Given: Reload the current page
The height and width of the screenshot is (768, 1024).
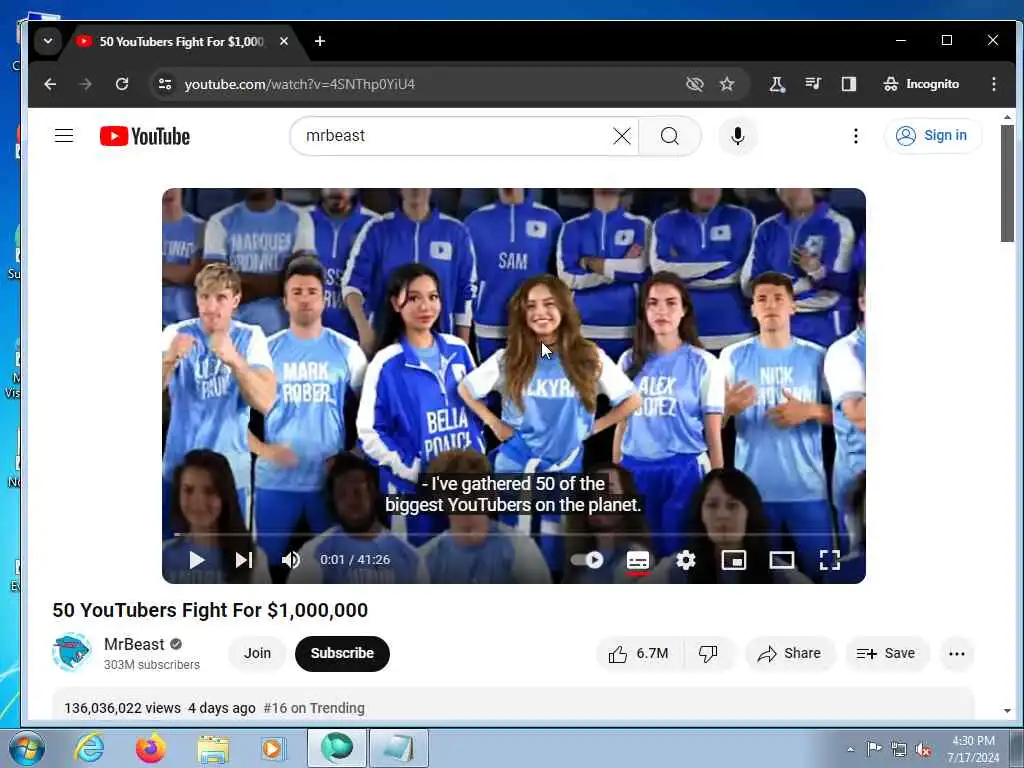Looking at the screenshot, I should pyautogui.click(x=121, y=84).
